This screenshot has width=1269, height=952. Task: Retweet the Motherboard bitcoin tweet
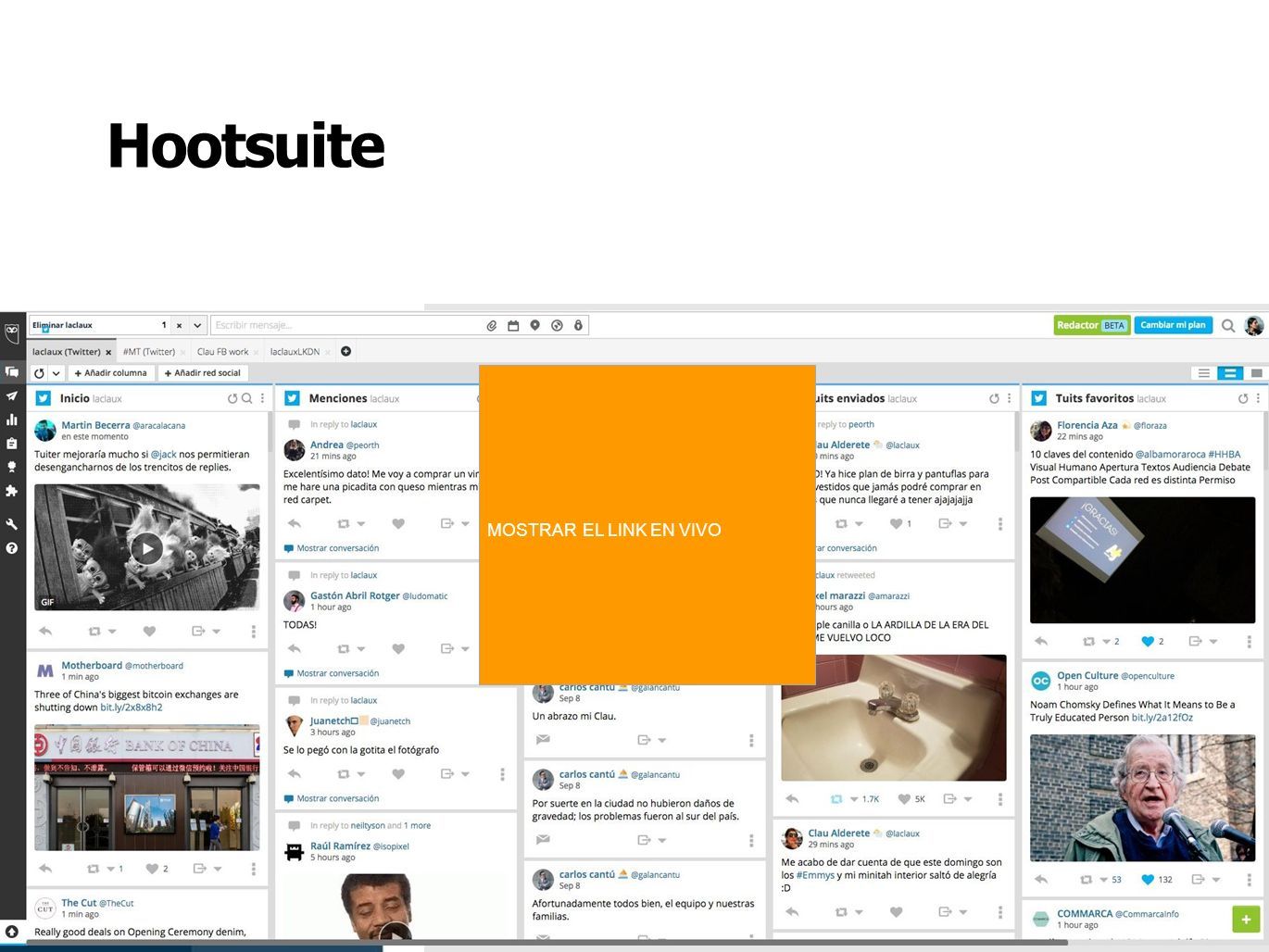click(x=94, y=869)
